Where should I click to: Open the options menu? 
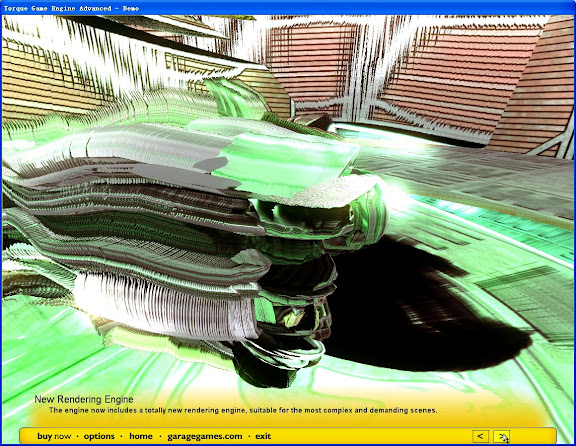[99, 436]
